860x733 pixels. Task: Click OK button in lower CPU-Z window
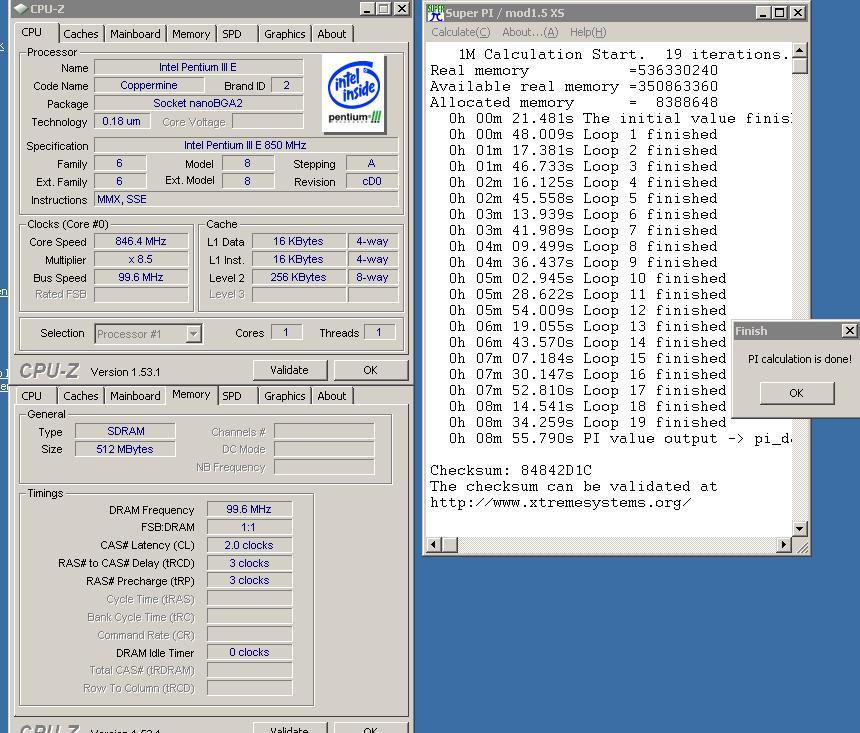click(x=370, y=729)
